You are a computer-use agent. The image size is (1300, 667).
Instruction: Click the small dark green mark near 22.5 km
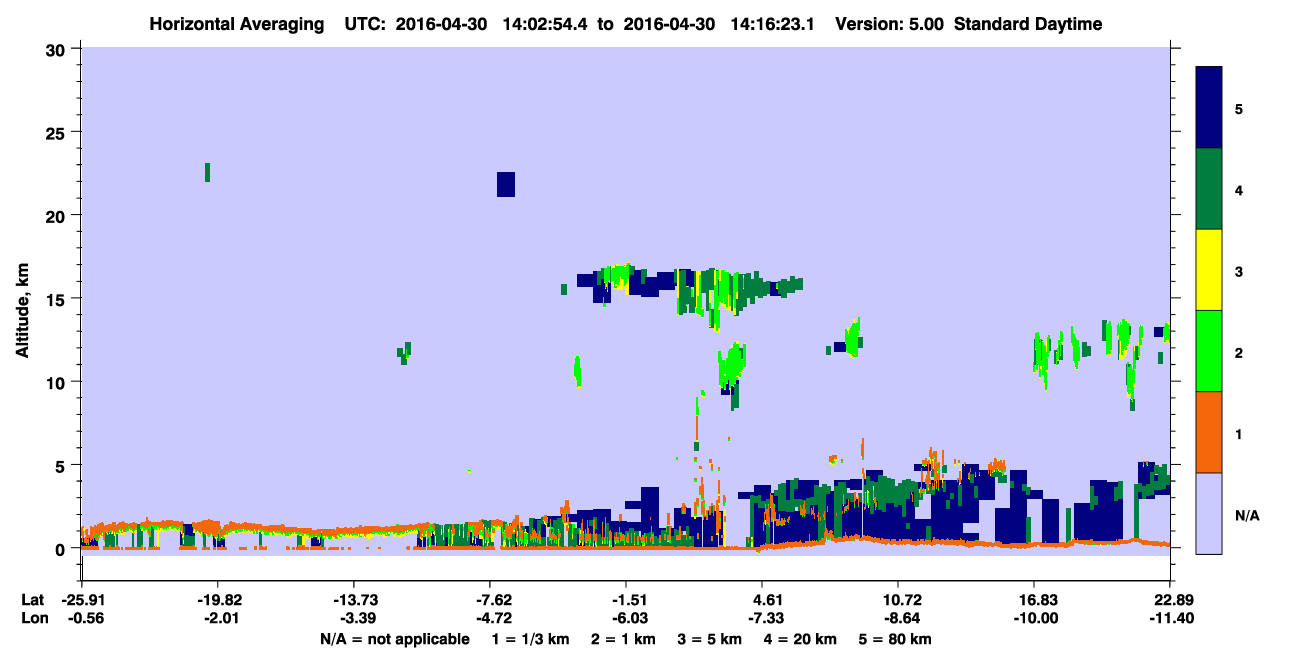click(x=207, y=172)
